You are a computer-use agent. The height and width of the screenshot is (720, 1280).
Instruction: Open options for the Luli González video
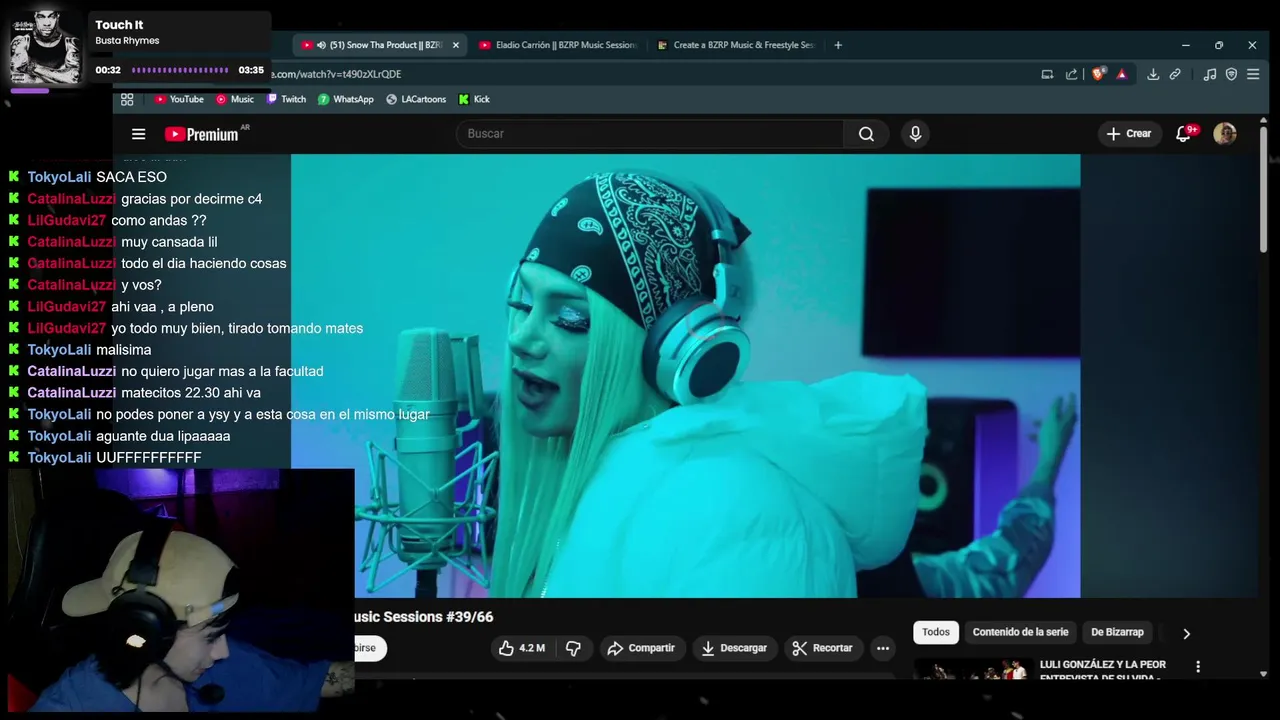[x=1198, y=666]
